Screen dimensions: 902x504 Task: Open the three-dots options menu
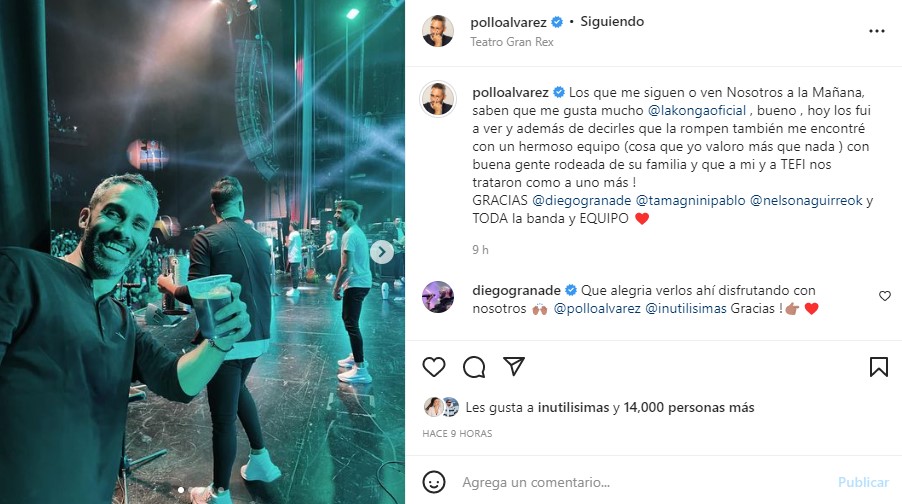(877, 31)
